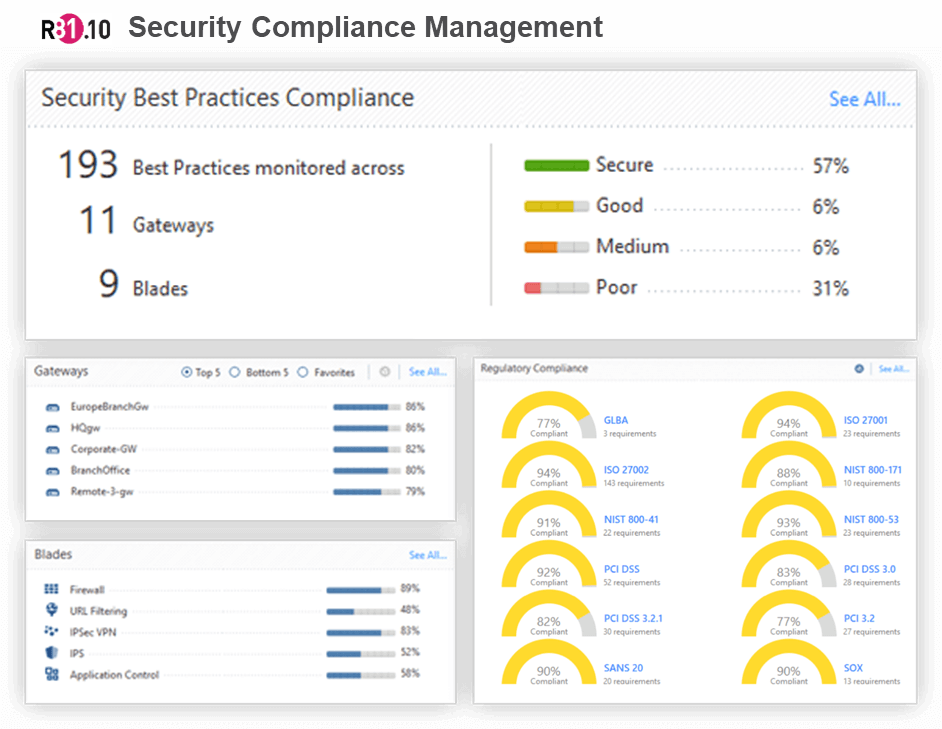Click the Regulatory Compliance settings icon

(859, 368)
